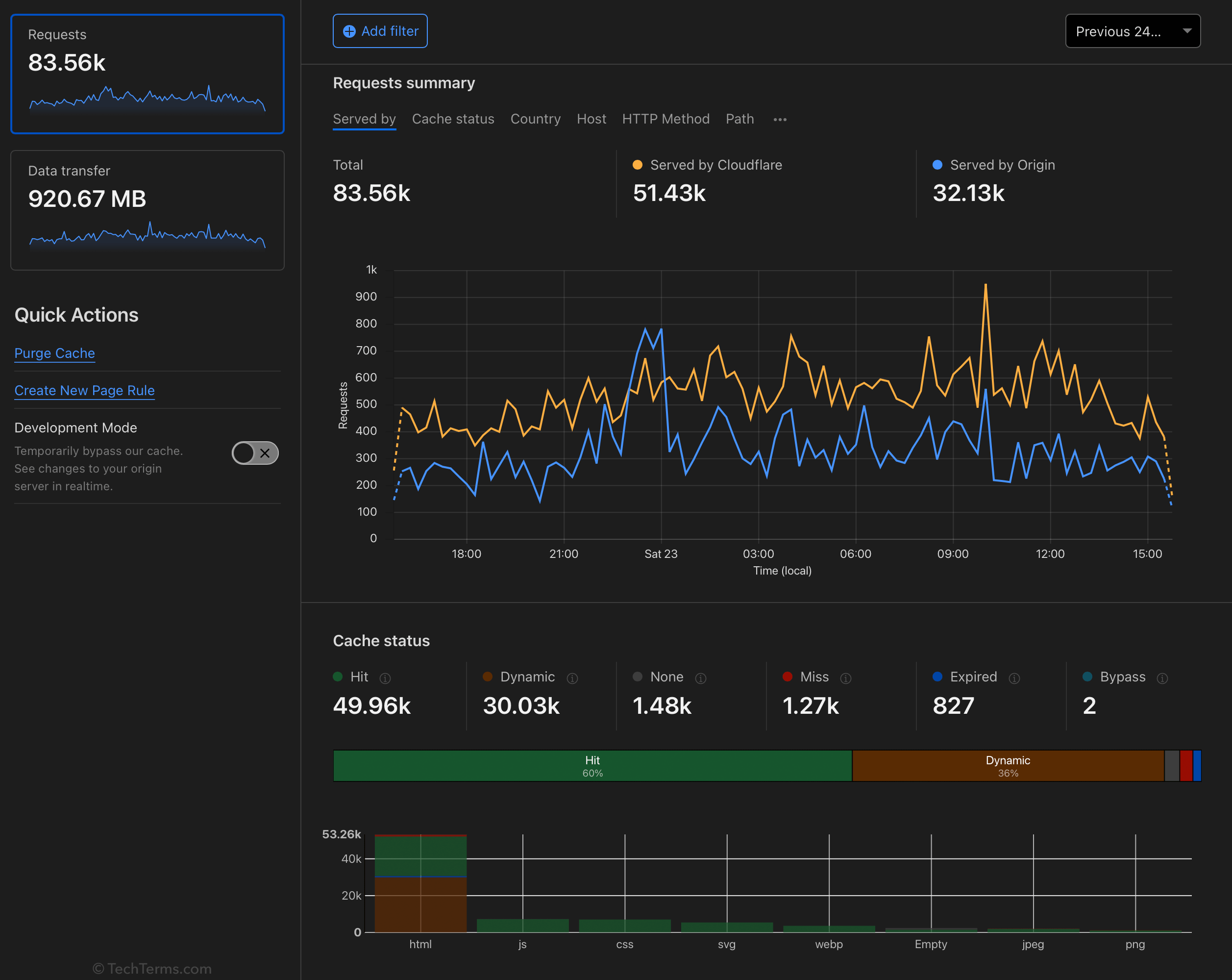This screenshot has width=1232, height=980.
Task: Click the info icon next to Hit
Action: coord(385,678)
